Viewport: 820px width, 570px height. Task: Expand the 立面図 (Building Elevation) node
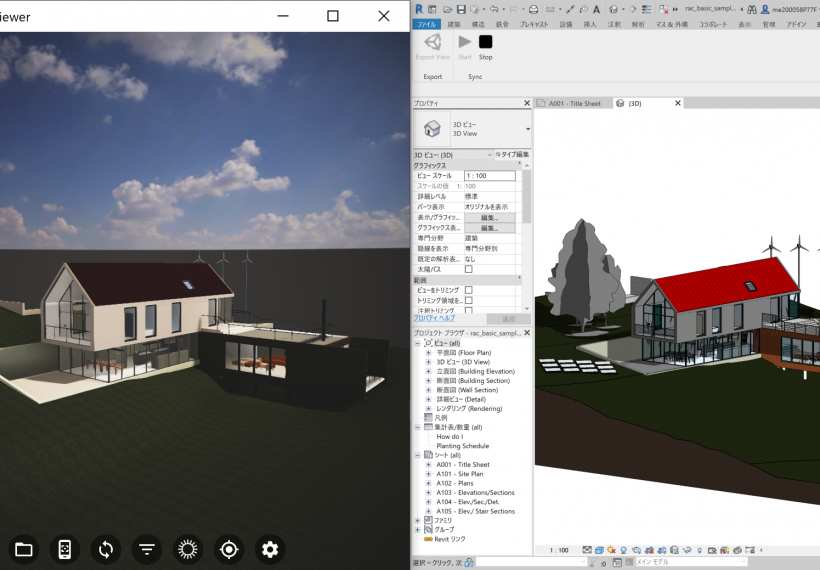tap(428, 371)
